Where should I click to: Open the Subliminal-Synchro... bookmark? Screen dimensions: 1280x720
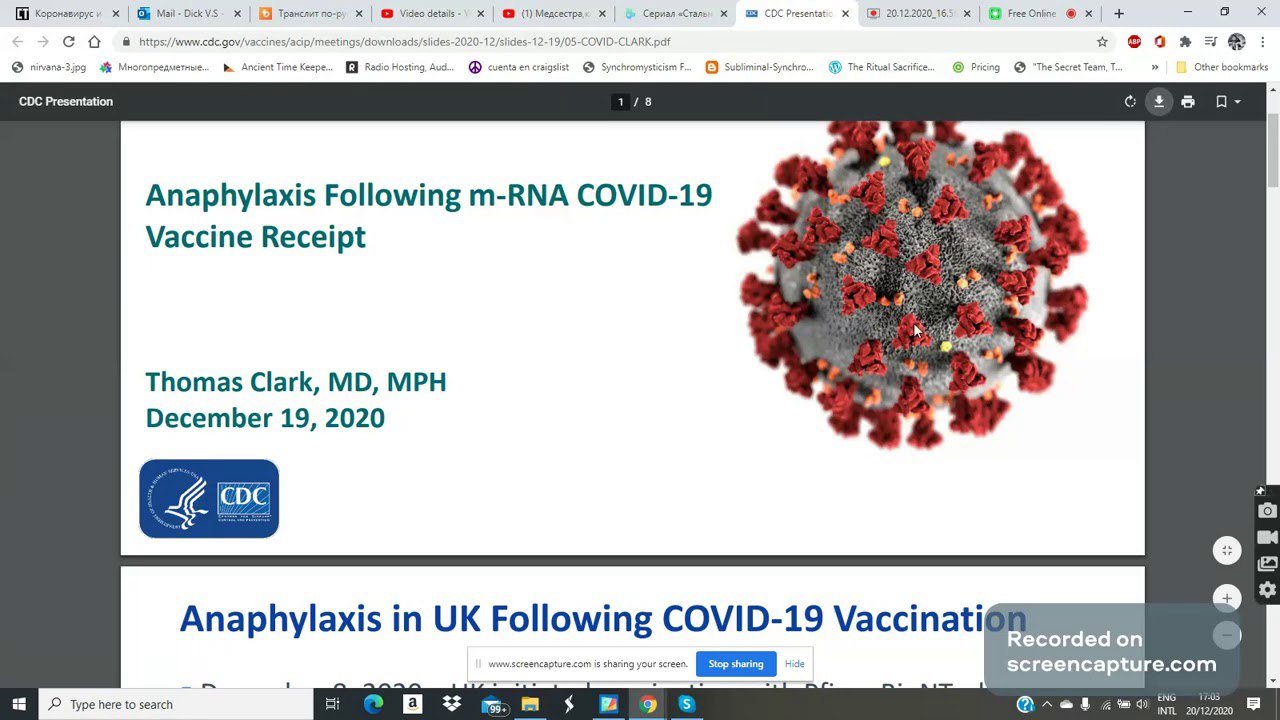[759, 67]
